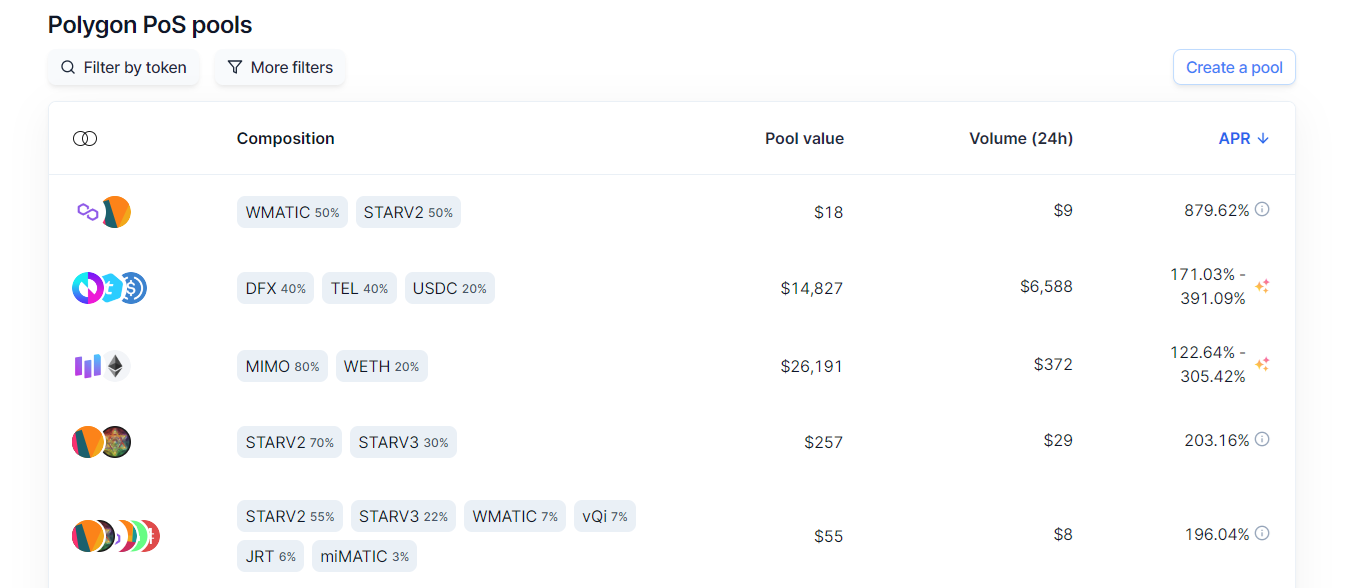Click the token pair icon in table header
The height and width of the screenshot is (588, 1349).
click(85, 139)
